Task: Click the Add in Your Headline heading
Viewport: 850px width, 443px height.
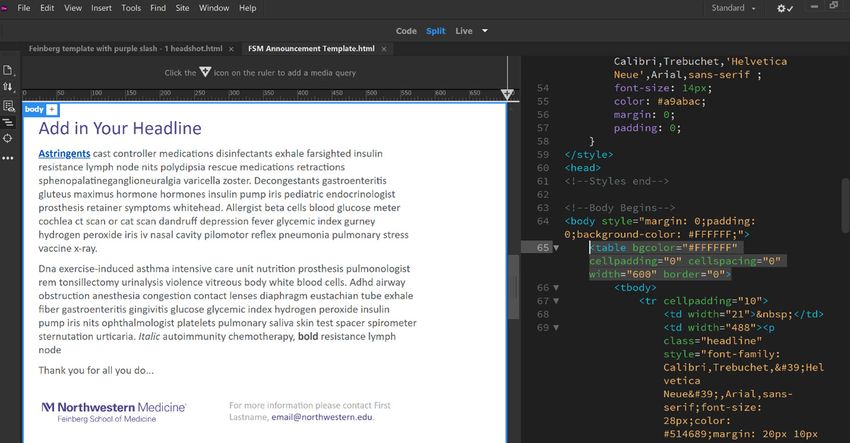Action: click(x=120, y=129)
